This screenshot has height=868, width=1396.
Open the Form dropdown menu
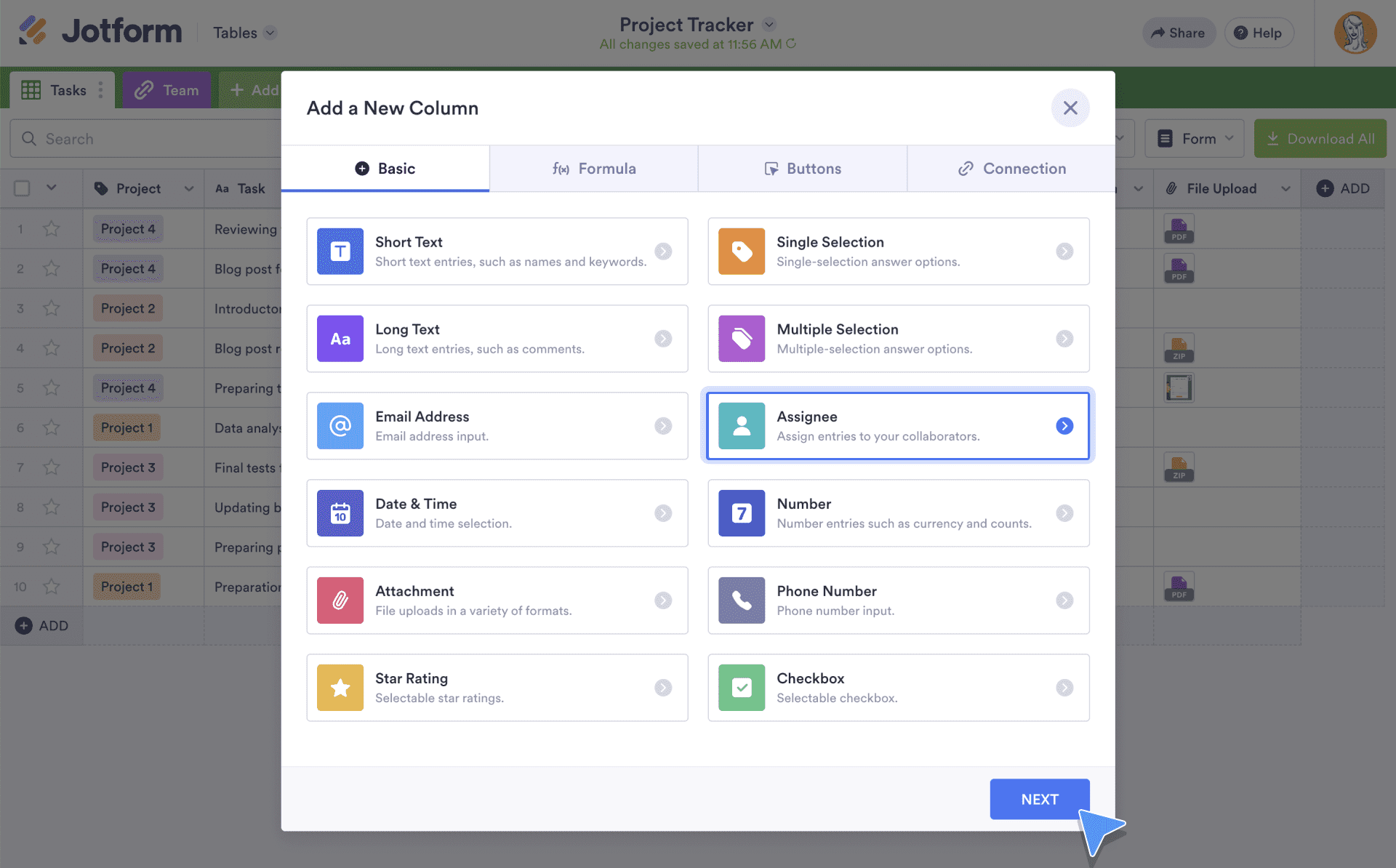coord(1194,137)
